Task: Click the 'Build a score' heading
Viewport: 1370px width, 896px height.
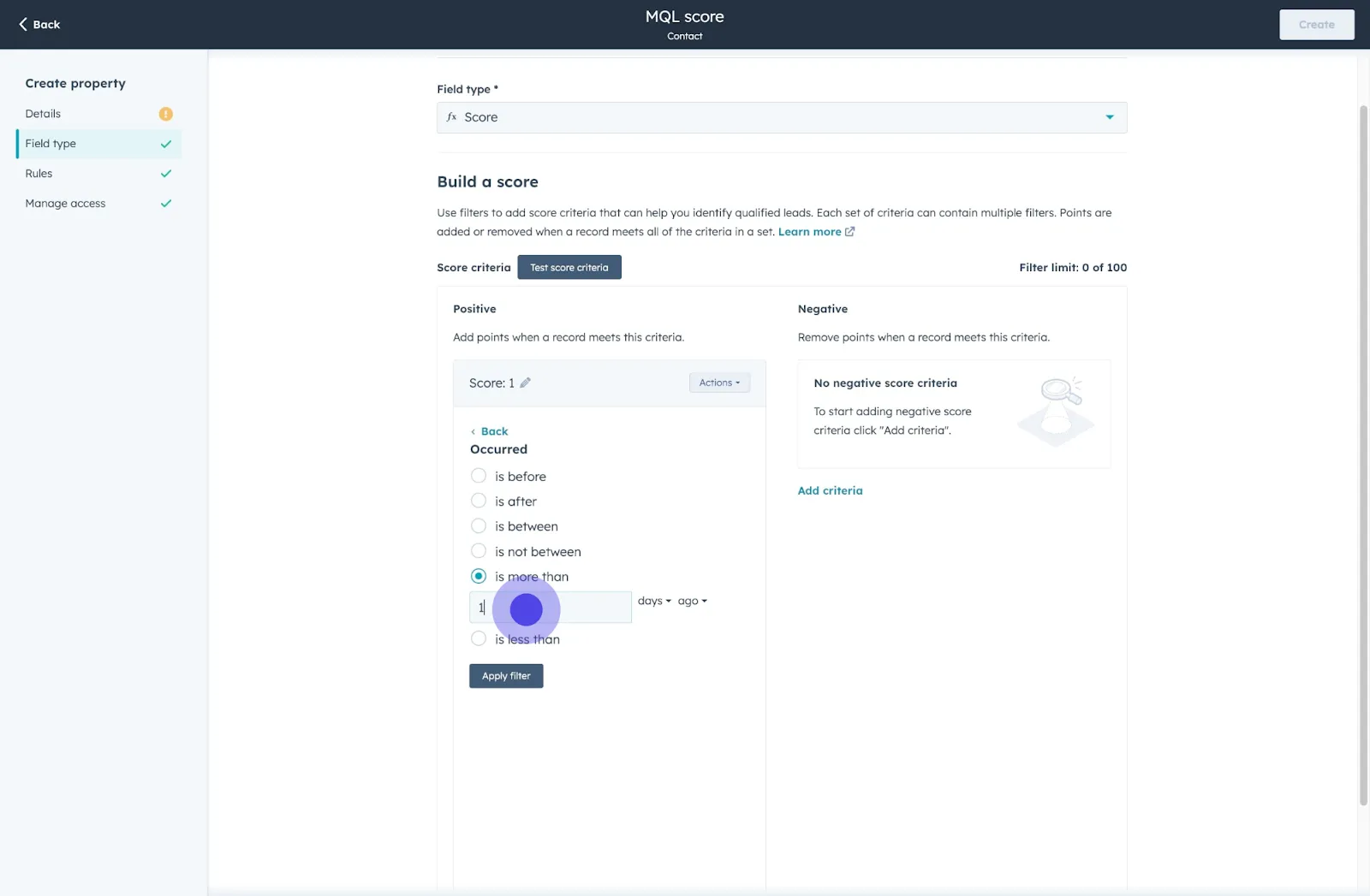Action: [x=487, y=181]
